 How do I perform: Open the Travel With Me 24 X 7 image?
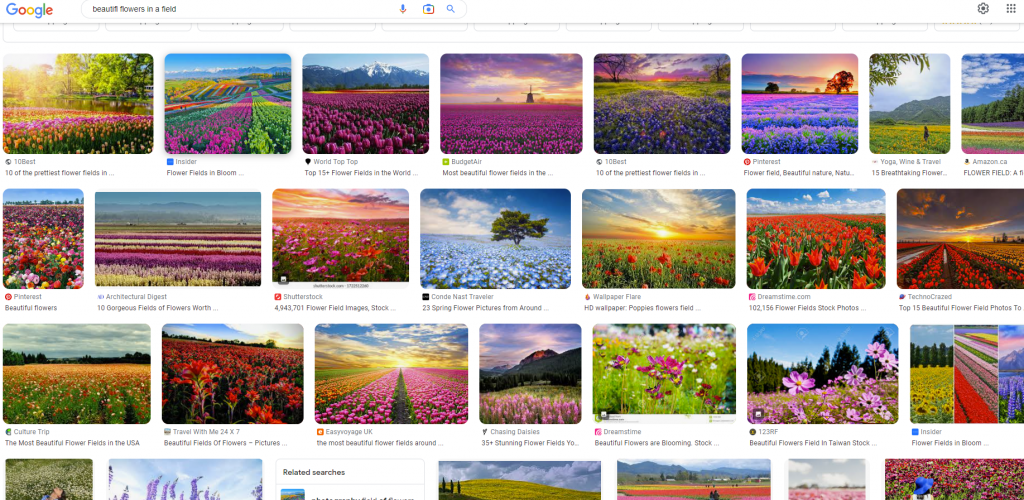pos(232,374)
